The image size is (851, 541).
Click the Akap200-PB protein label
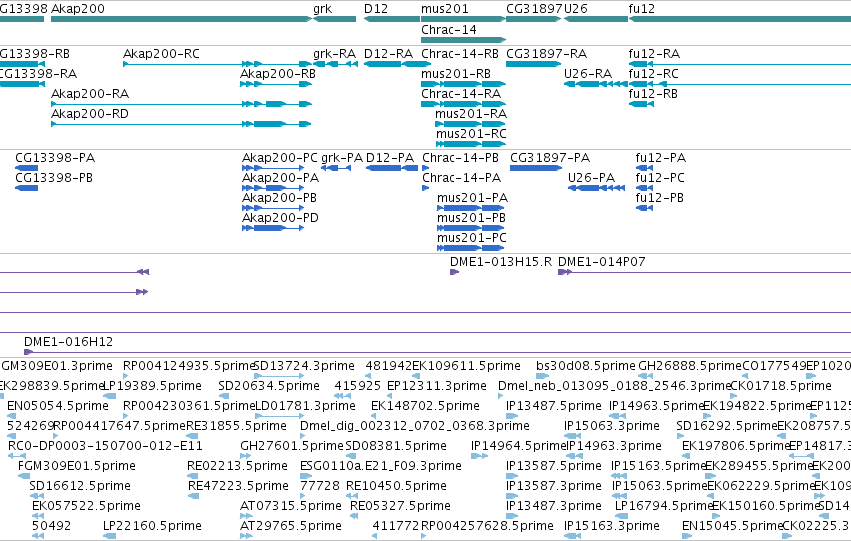click(x=280, y=198)
